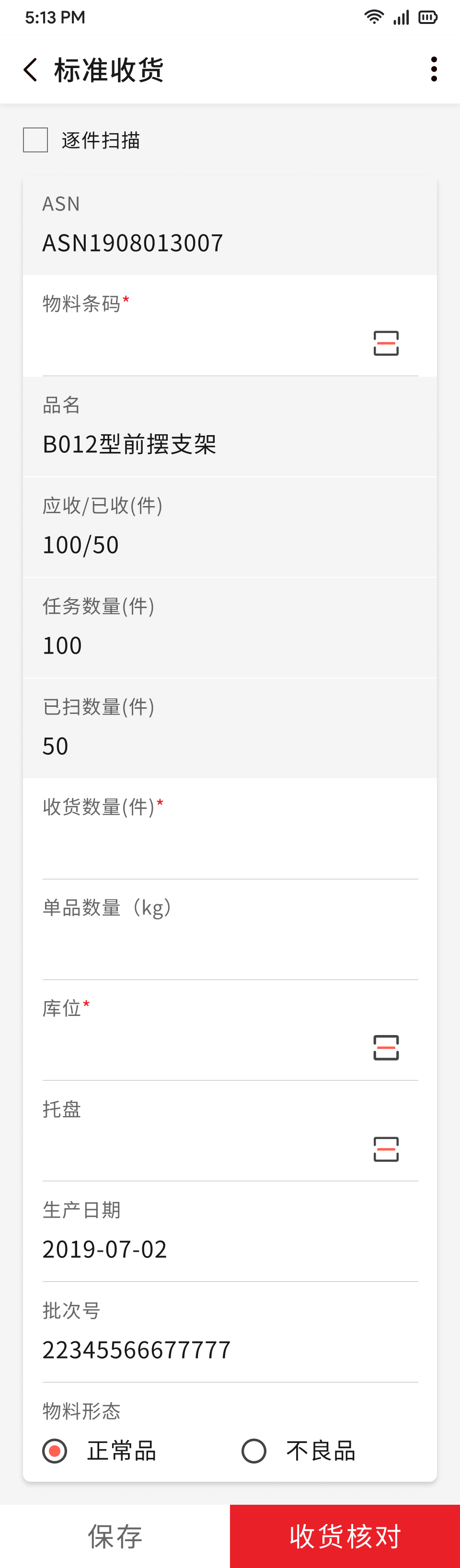The height and width of the screenshot is (1568, 460).
Task: Focus the 收货数量(件) input field
Action: click(230, 847)
